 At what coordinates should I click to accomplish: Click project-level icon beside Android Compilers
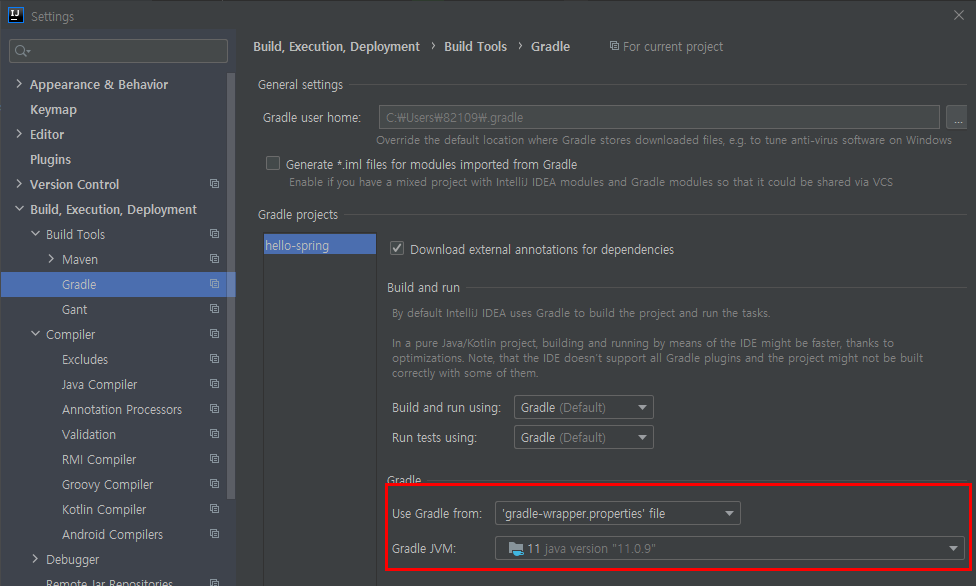(214, 534)
